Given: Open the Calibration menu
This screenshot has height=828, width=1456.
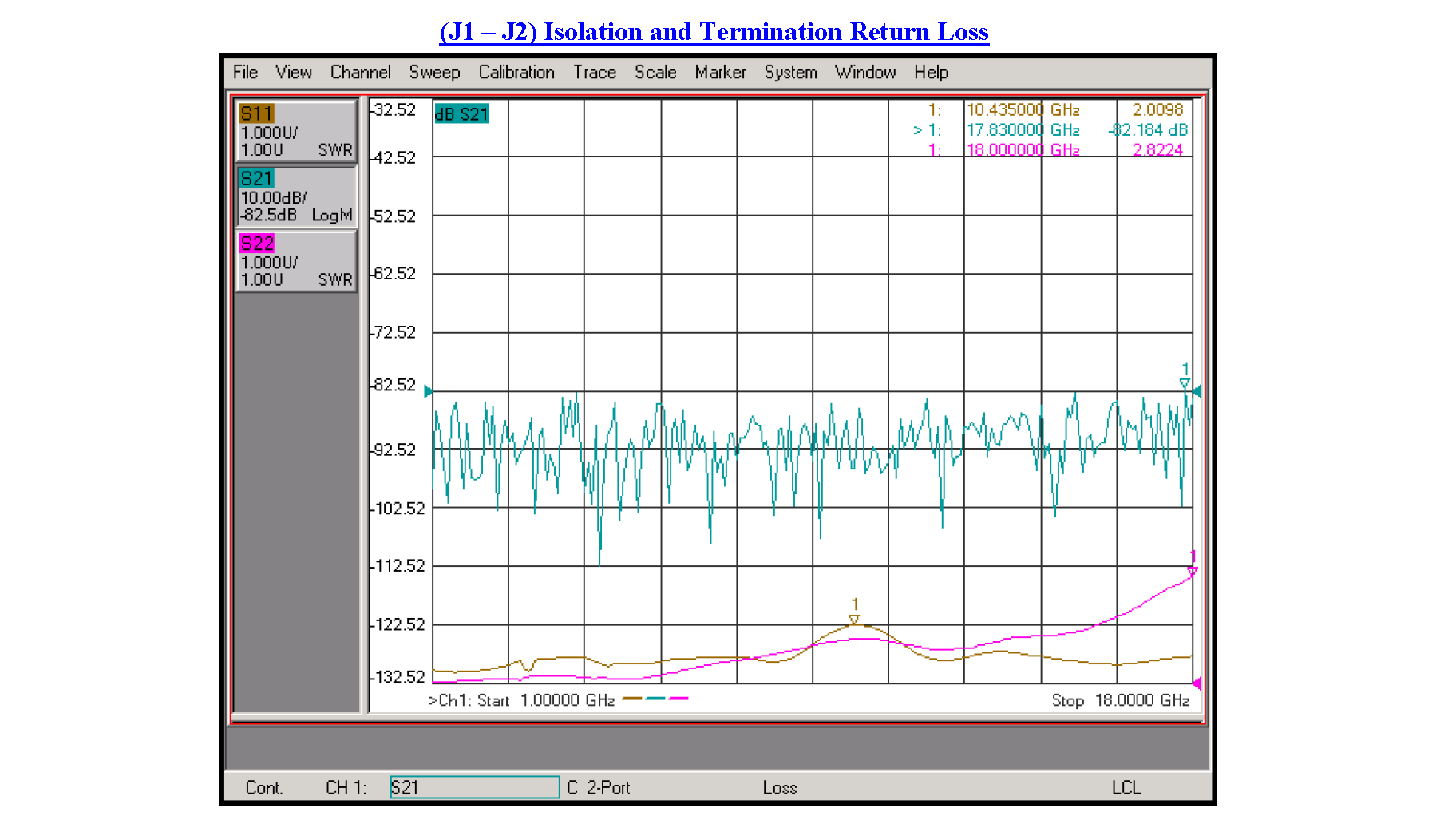Looking at the screenshot, I should (516, 72).
